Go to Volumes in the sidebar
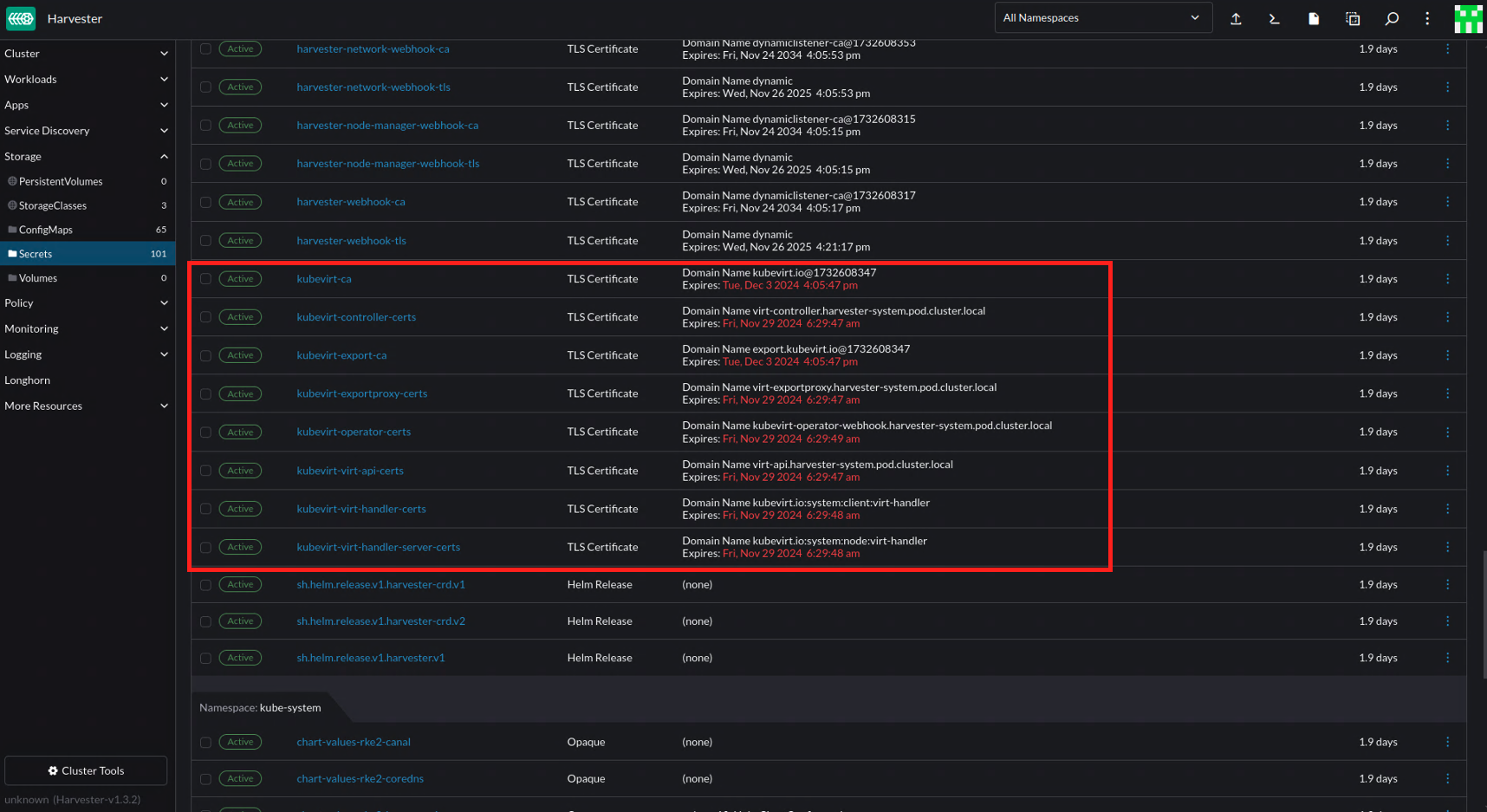Screen dimensions: 1487x812 click(x=87, y=278)
